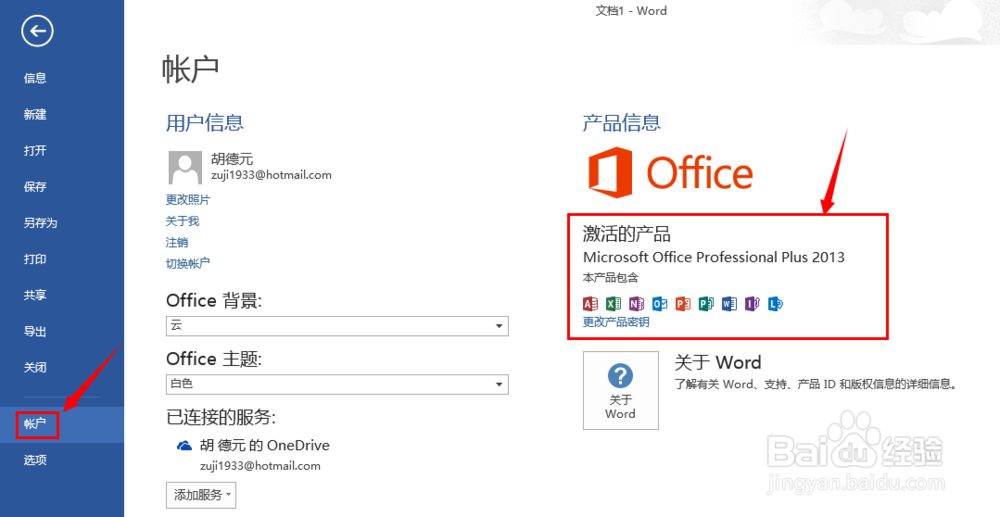This screenshot has height=517, width=1000.
Task: Open the Office 背景 dropdown showing 云
Action: pyautogui.click(x=337, y=326)
